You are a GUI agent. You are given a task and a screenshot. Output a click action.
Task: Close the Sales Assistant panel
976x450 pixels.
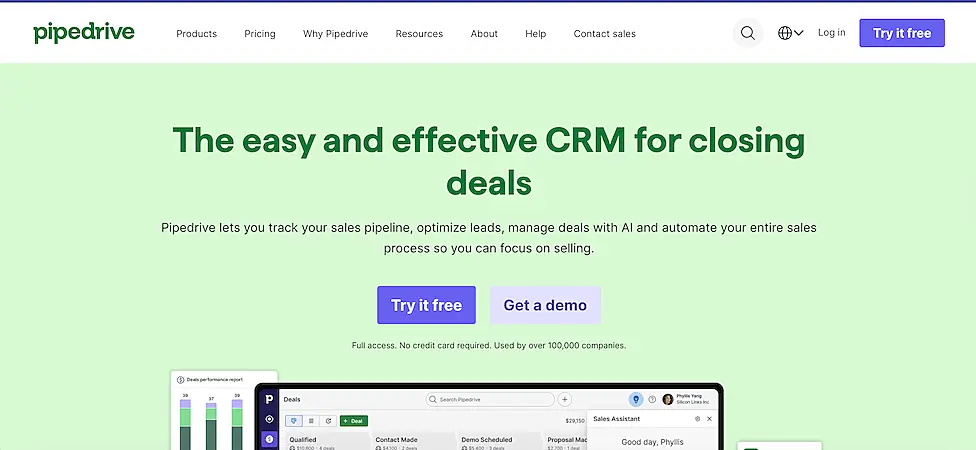click(710, 419)
